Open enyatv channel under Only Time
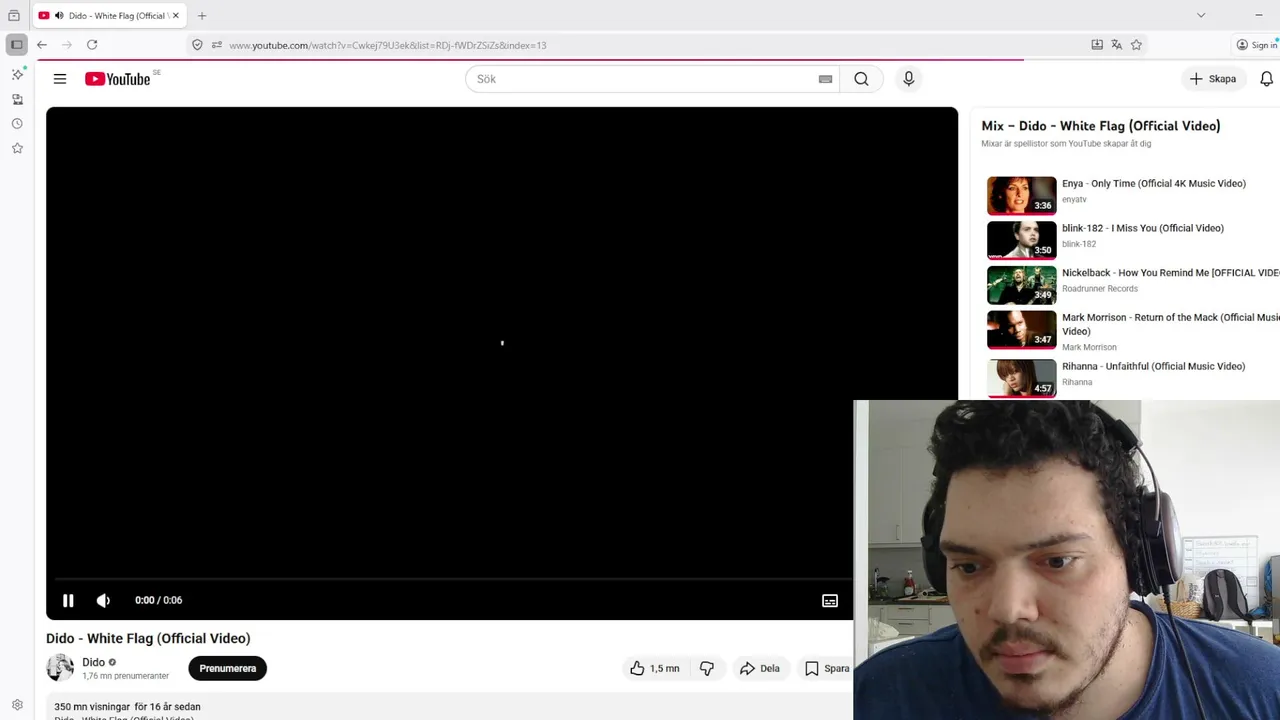 [1074, 199]
